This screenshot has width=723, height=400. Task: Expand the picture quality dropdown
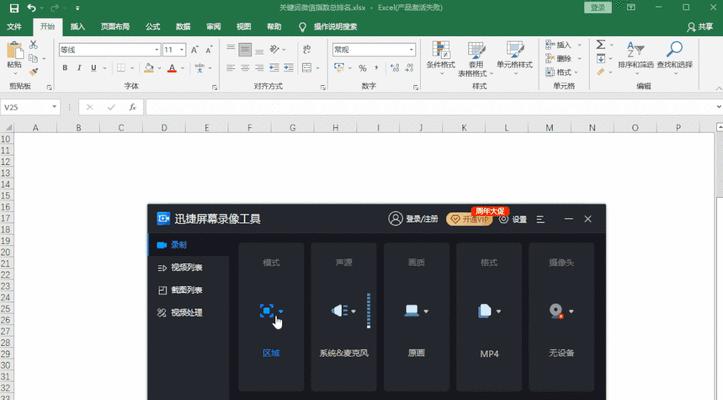point(426,311)
